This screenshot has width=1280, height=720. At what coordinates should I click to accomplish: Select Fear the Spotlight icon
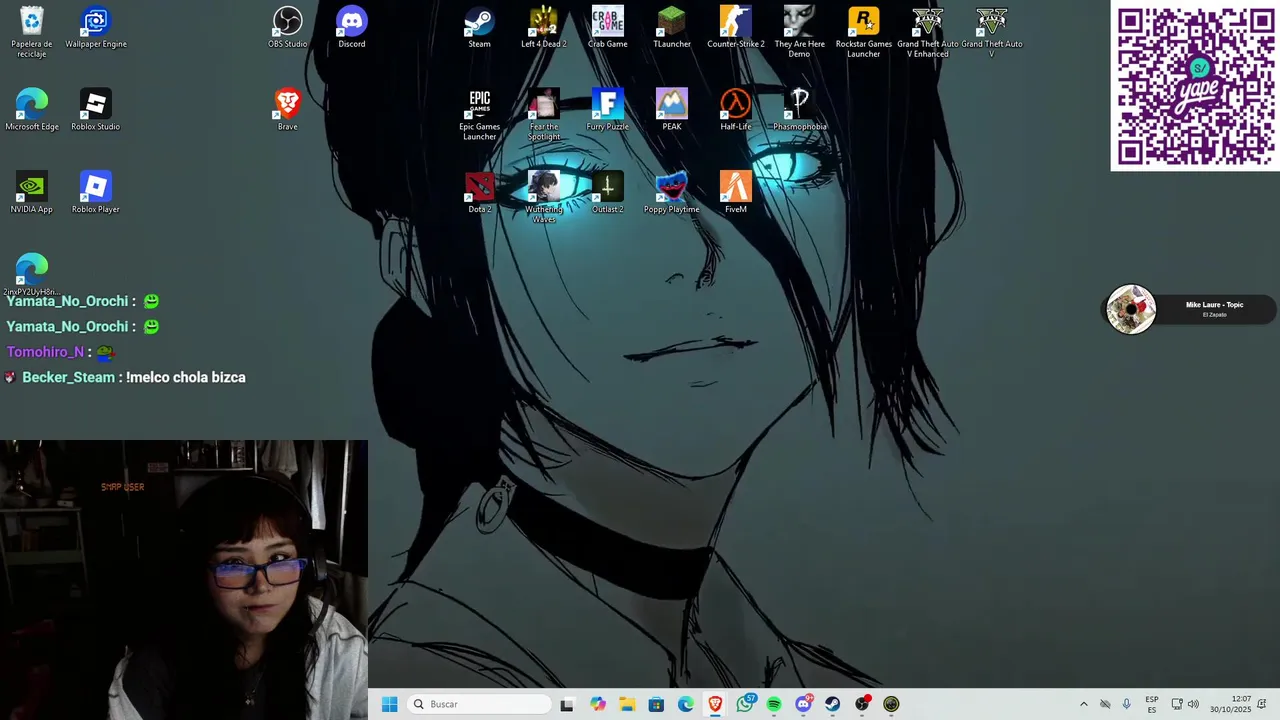pos(544,114)
